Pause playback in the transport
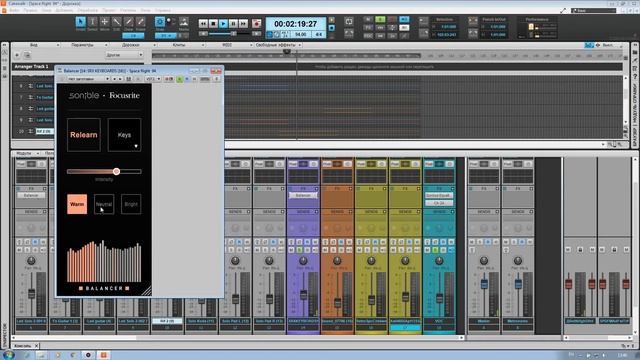The width and height of the screenshot is (640, 360). tap(233, 24)
